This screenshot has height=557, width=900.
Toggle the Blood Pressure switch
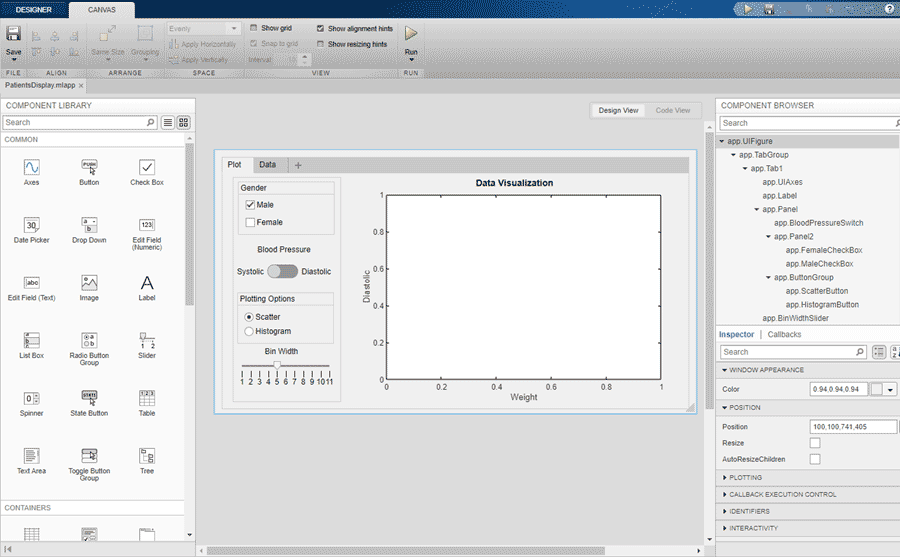pyautogui.click(x=283, y=271)
